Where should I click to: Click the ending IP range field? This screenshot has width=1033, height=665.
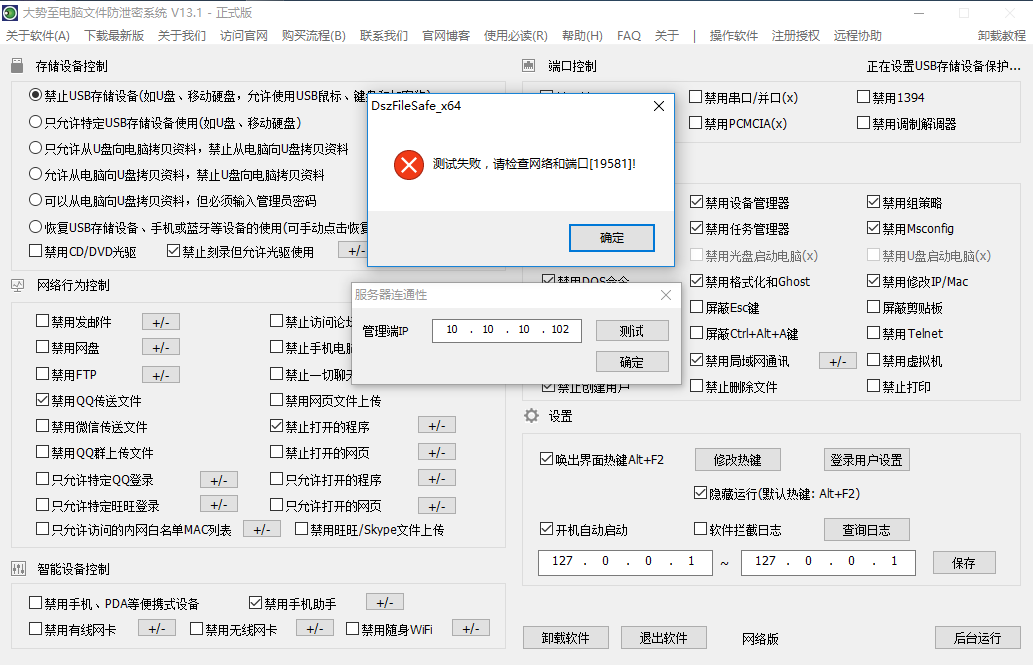coord(828,562)
